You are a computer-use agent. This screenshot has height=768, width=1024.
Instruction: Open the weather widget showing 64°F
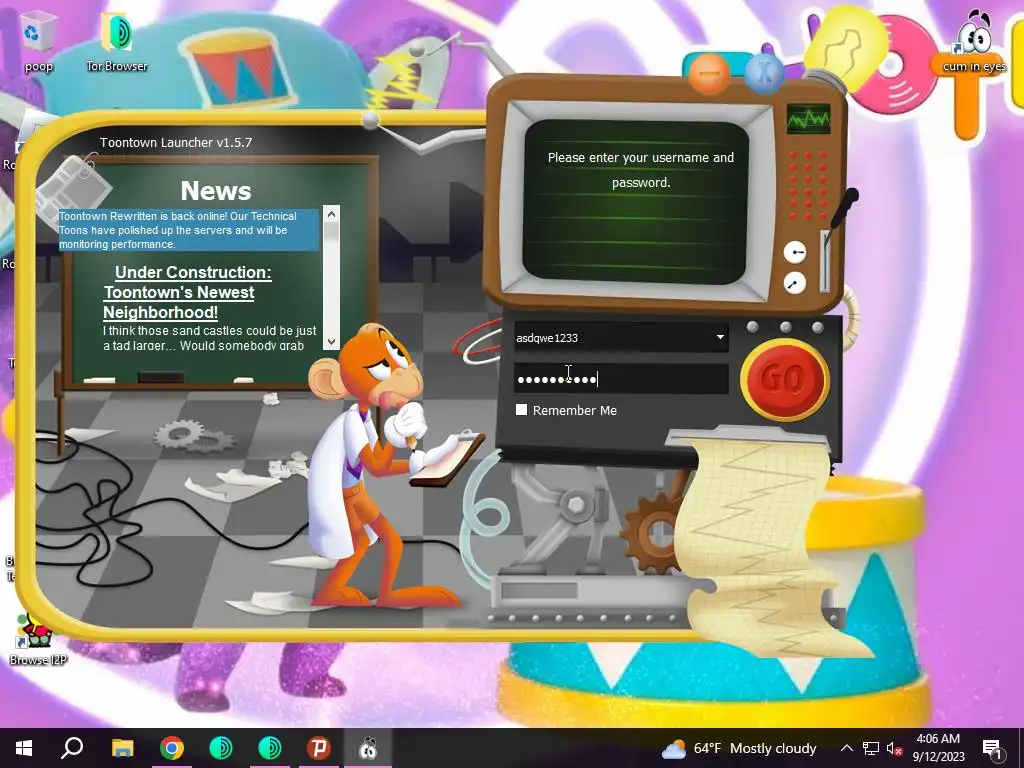pyautogui.click(x=739, y=748)
